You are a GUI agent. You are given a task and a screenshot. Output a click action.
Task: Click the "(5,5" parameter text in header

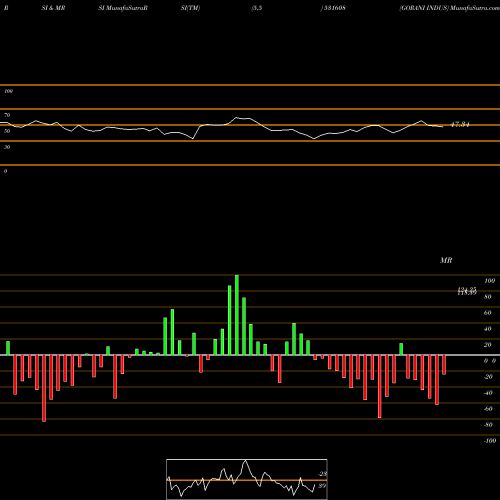[257, 8]
